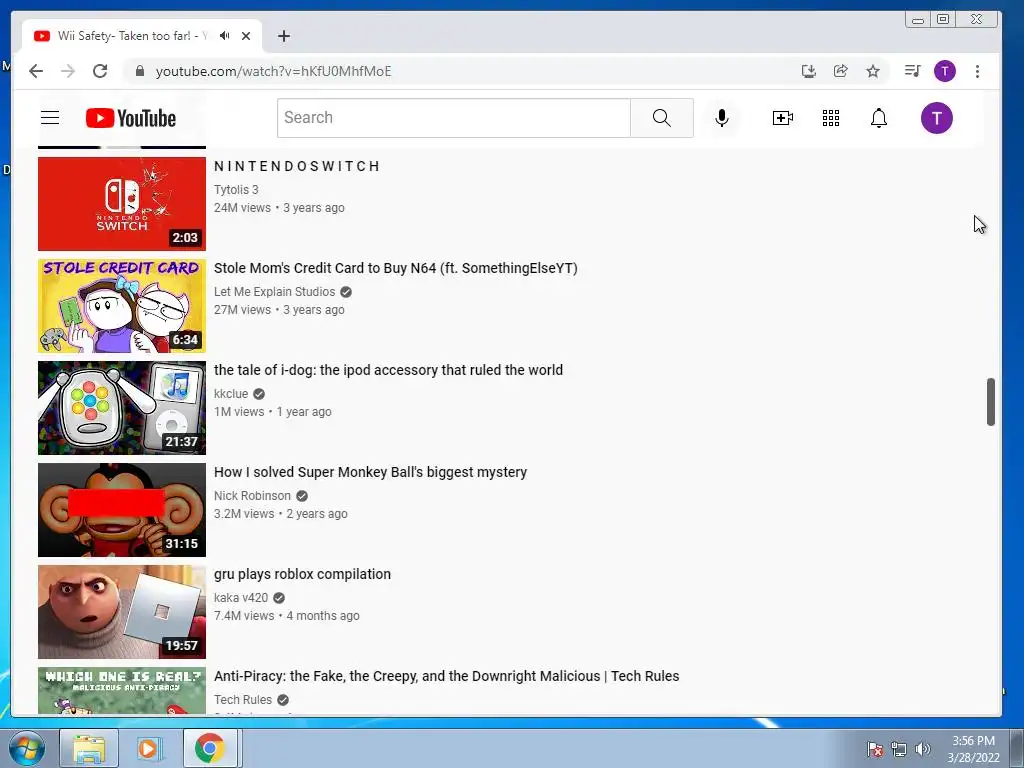The image size is (1024, 768).
Task: Open Chrome three-dot menu
Action: (x=977, y=71)
